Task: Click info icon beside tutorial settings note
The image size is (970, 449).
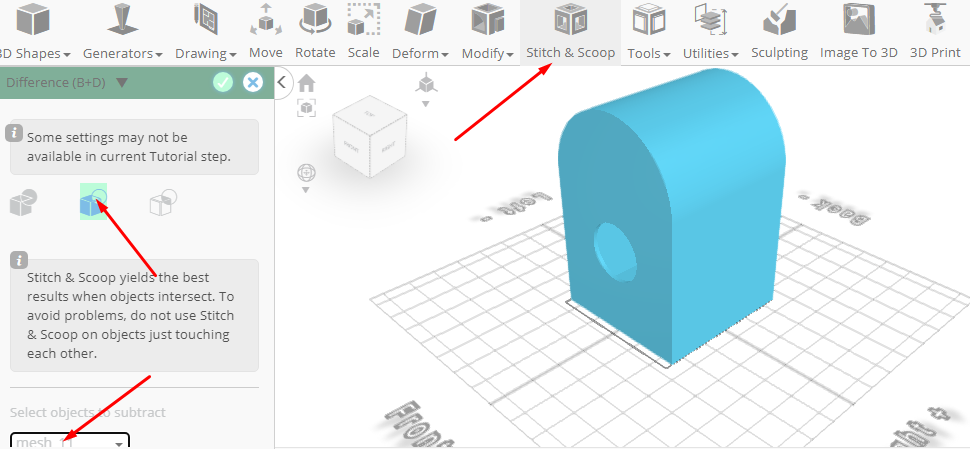Action: [x=12, y=132]
